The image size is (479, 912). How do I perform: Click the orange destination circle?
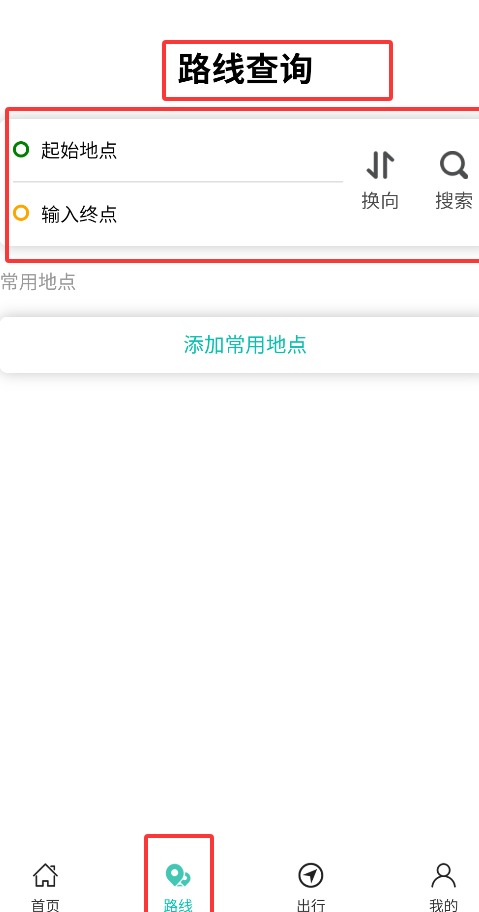coord(21,213)
